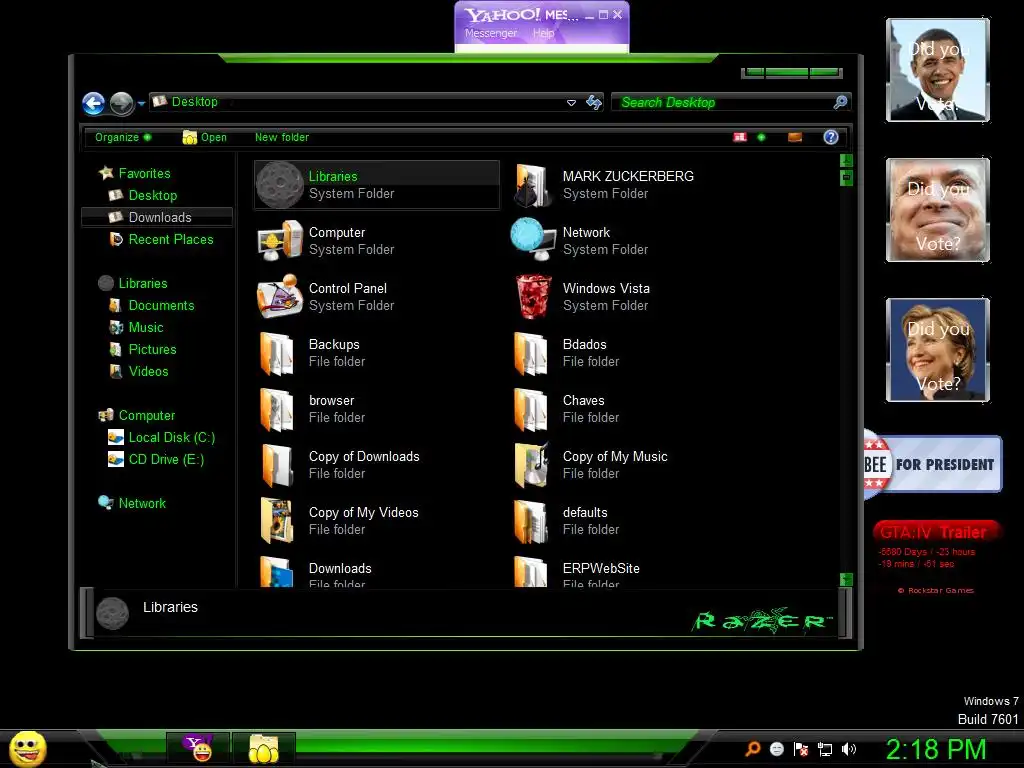Open Recent Places in the sidebar
Viewport: 1024px width, 768px height.
click(x=161, y=240)
